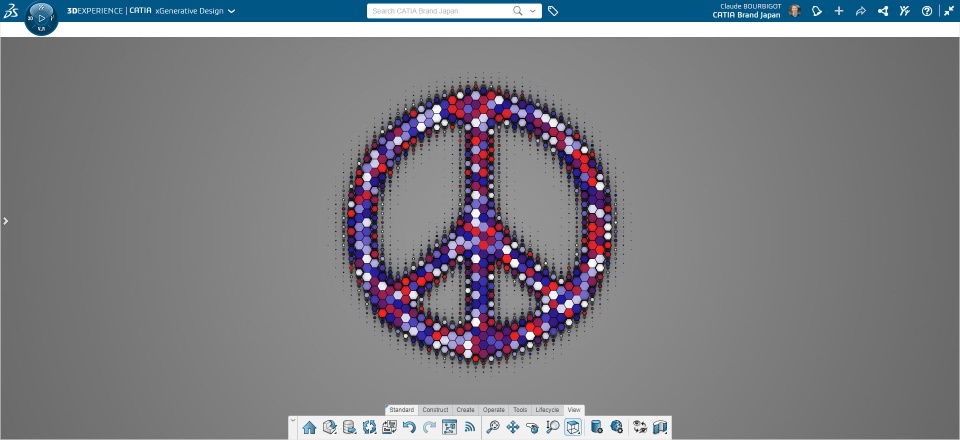Expand the left side panel arrow

(6, 221)
